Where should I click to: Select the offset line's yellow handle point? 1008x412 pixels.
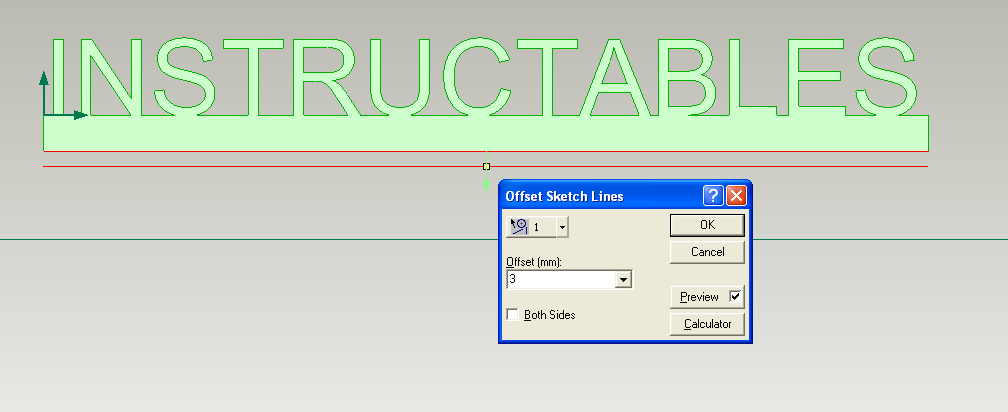click(486, 166)
